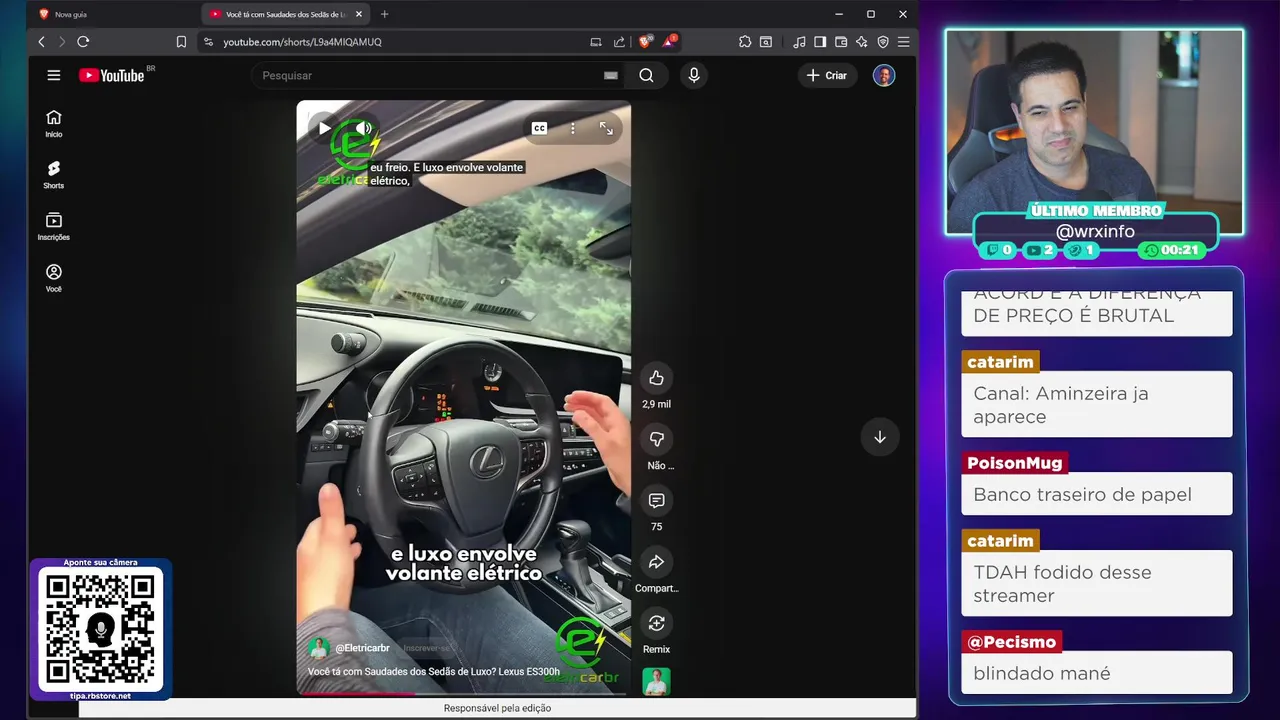Go back with the browser back arrow
The width and height of the screenshot is (1280, 720).
point(41,42)
